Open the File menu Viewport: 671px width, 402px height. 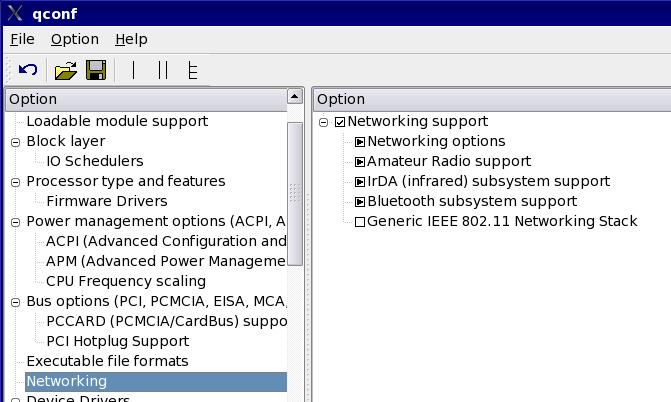tap(22, 39)
